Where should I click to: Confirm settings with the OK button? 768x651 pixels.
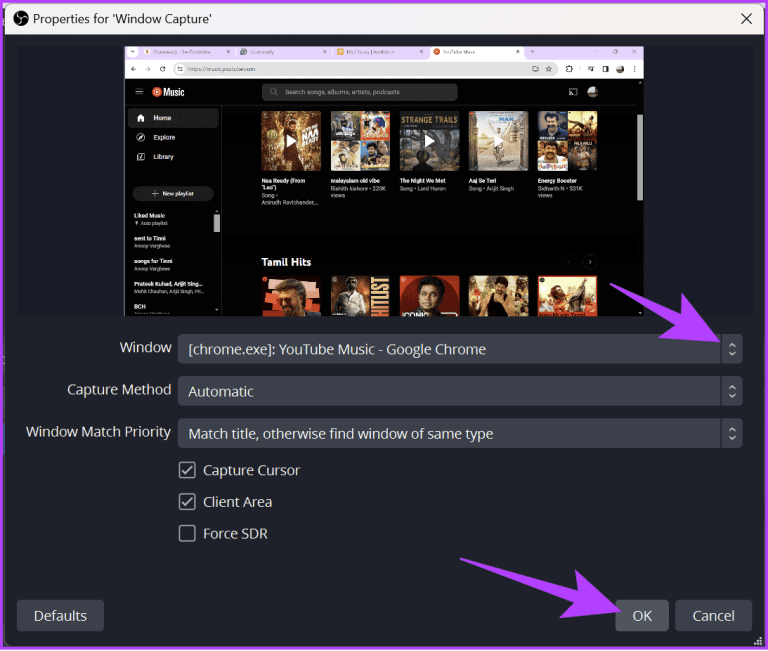pos(642,616)
